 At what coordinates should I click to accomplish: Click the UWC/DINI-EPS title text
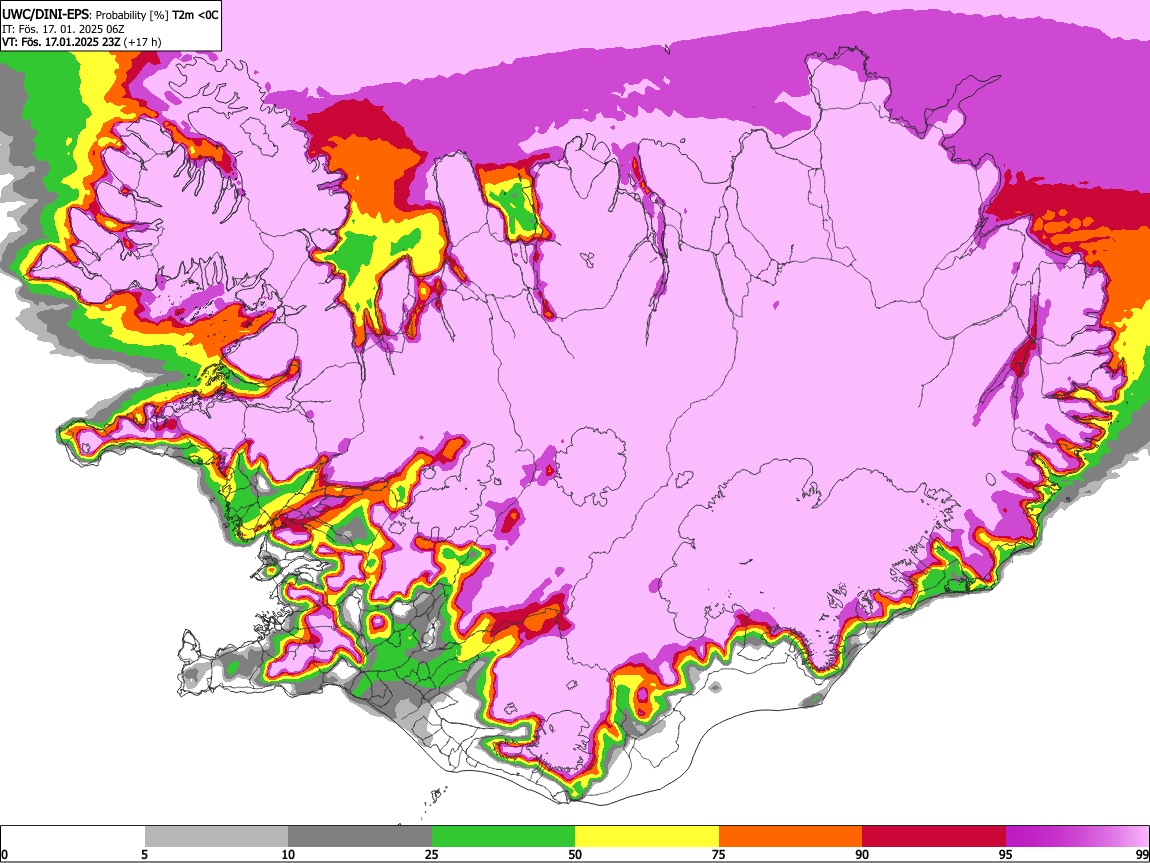click(x=45, y=14)
